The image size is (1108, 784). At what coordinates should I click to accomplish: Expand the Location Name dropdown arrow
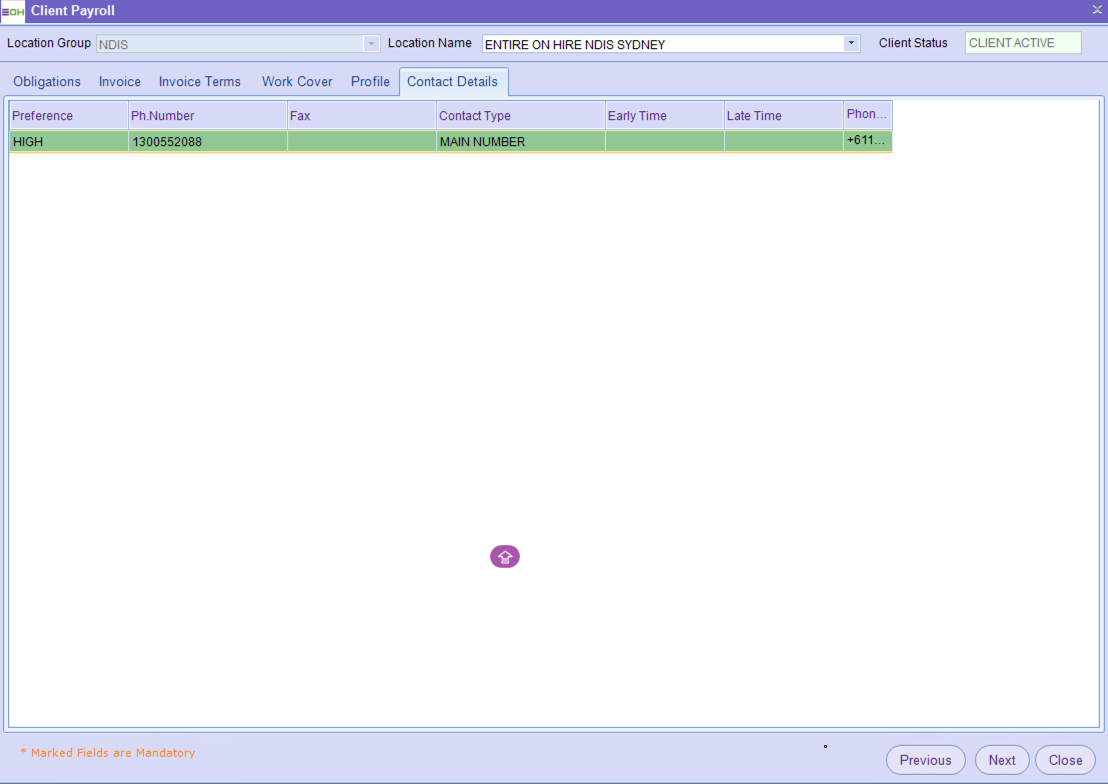point(851,43)
